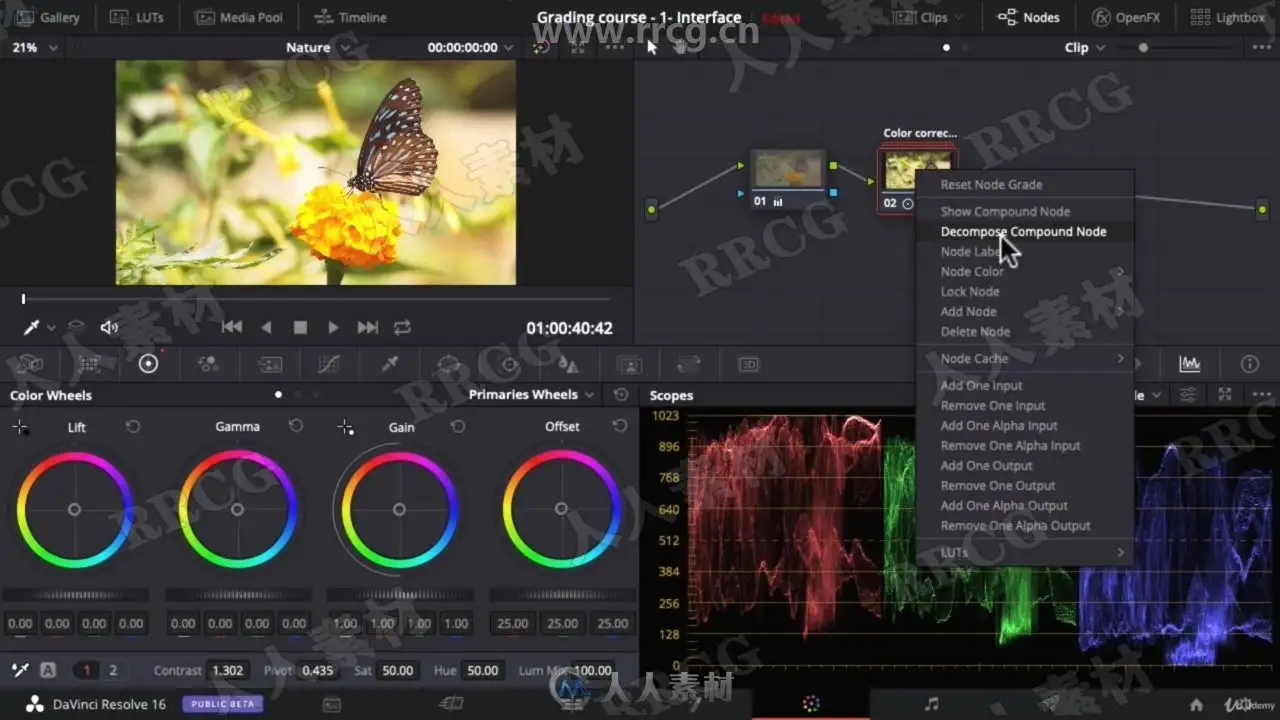Toggle loop playback
Image resolution: width=1280 pixels, height=720 pixels.
403,327
